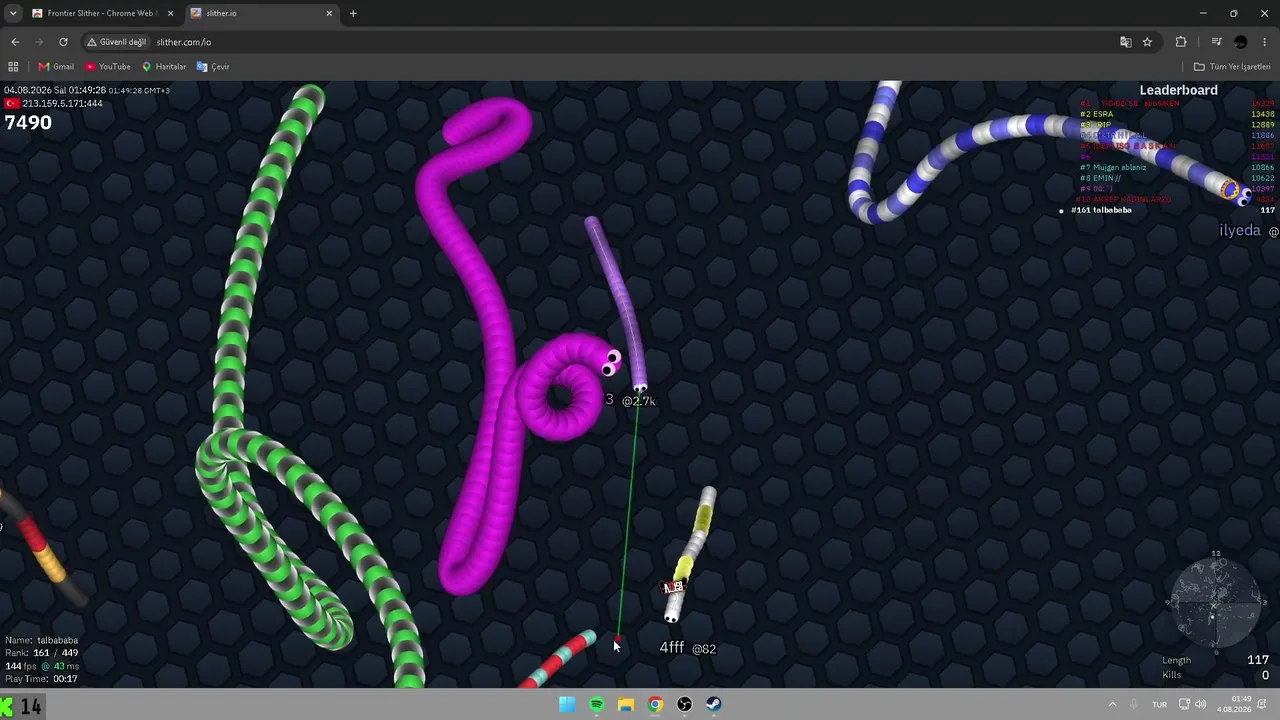The height and width of the screenshot is (720, 1280).
Task: Open Spotify from the taskbar
Action: pyautogui.click(x=597, y=704)
